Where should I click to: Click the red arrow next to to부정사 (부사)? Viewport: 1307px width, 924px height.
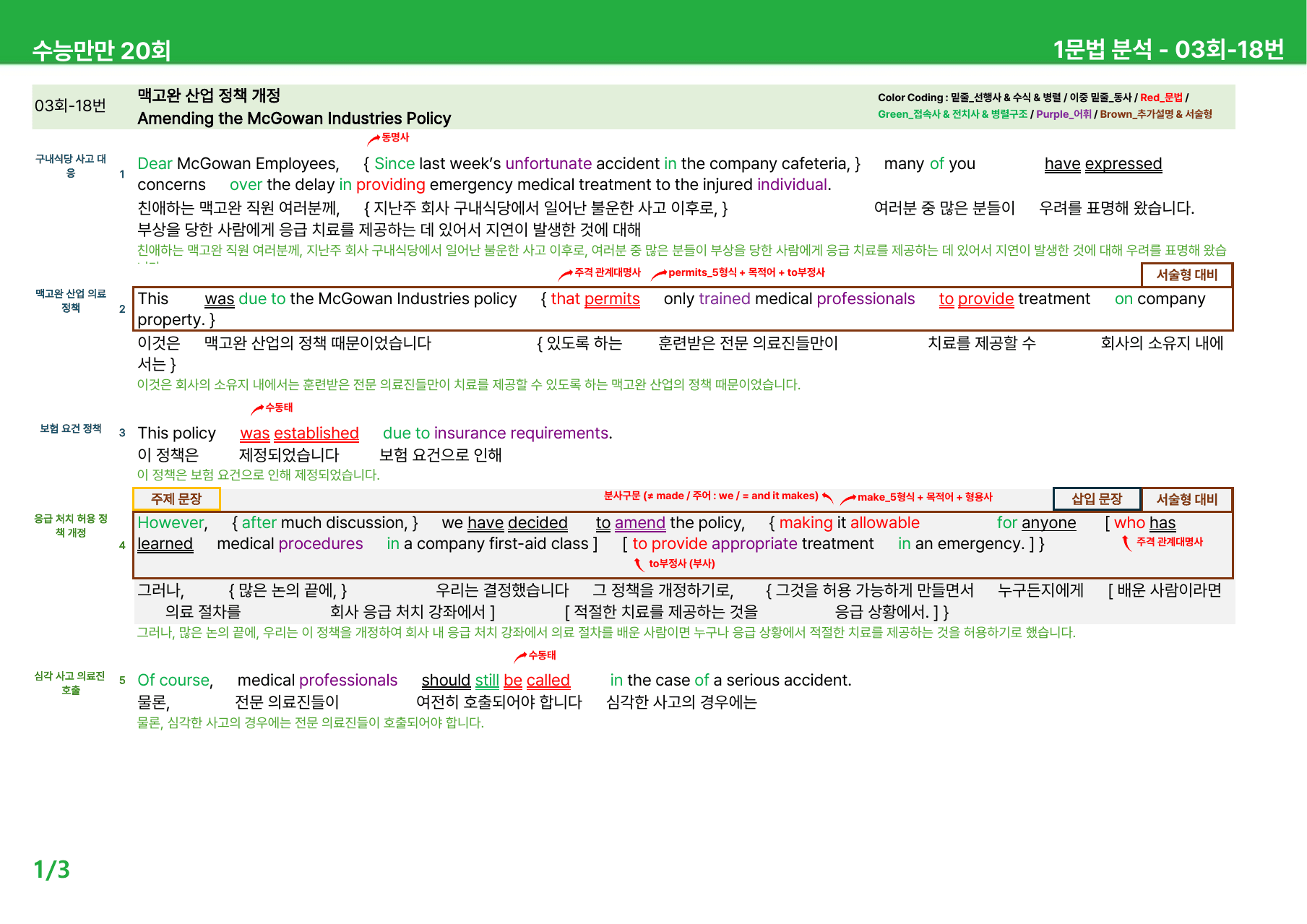click(639, 564)
